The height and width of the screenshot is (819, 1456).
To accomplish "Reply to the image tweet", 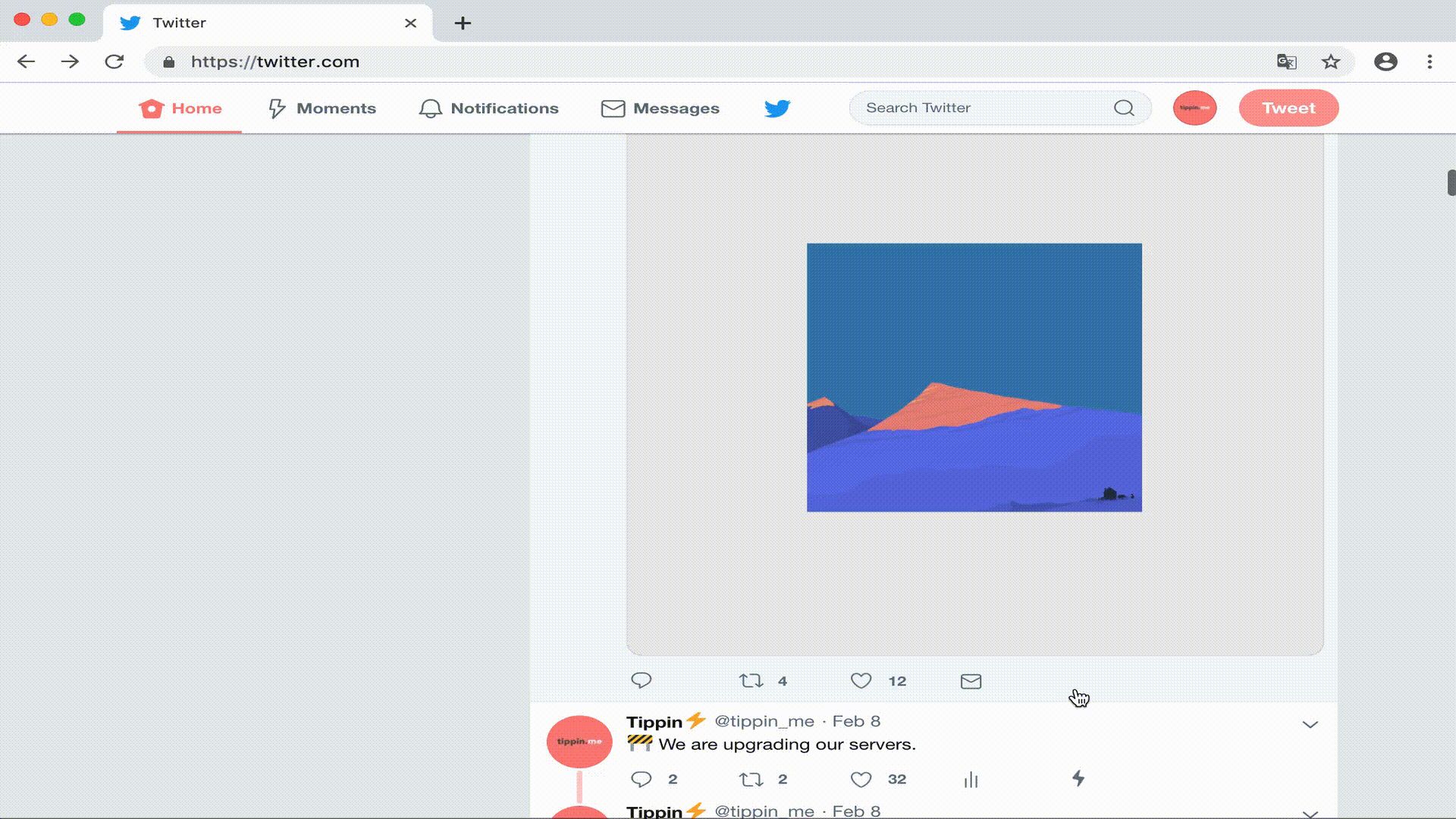I will pos(642,681).
